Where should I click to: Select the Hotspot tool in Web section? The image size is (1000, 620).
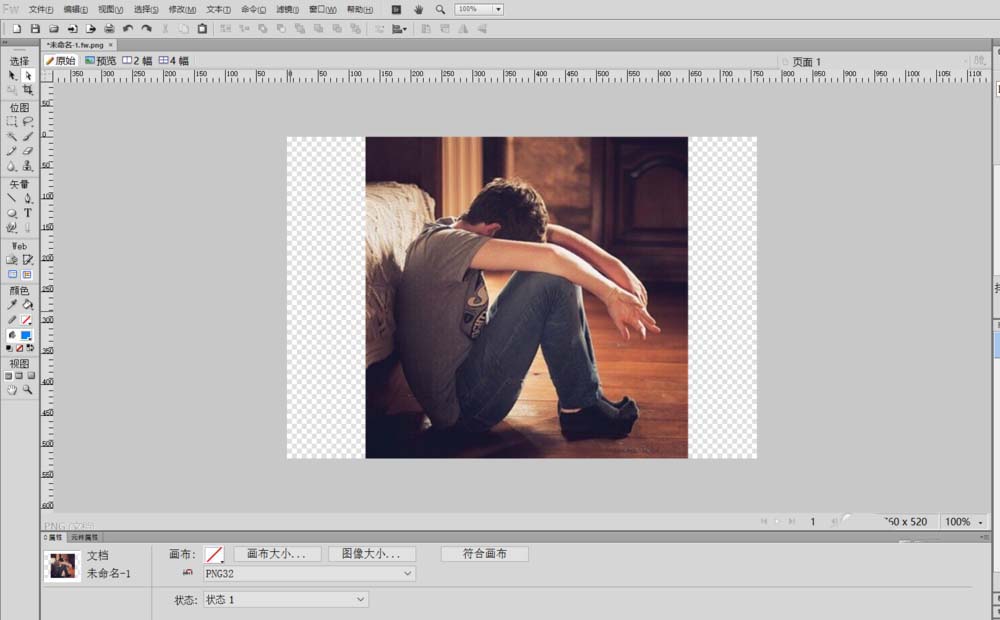click(11, 260)
